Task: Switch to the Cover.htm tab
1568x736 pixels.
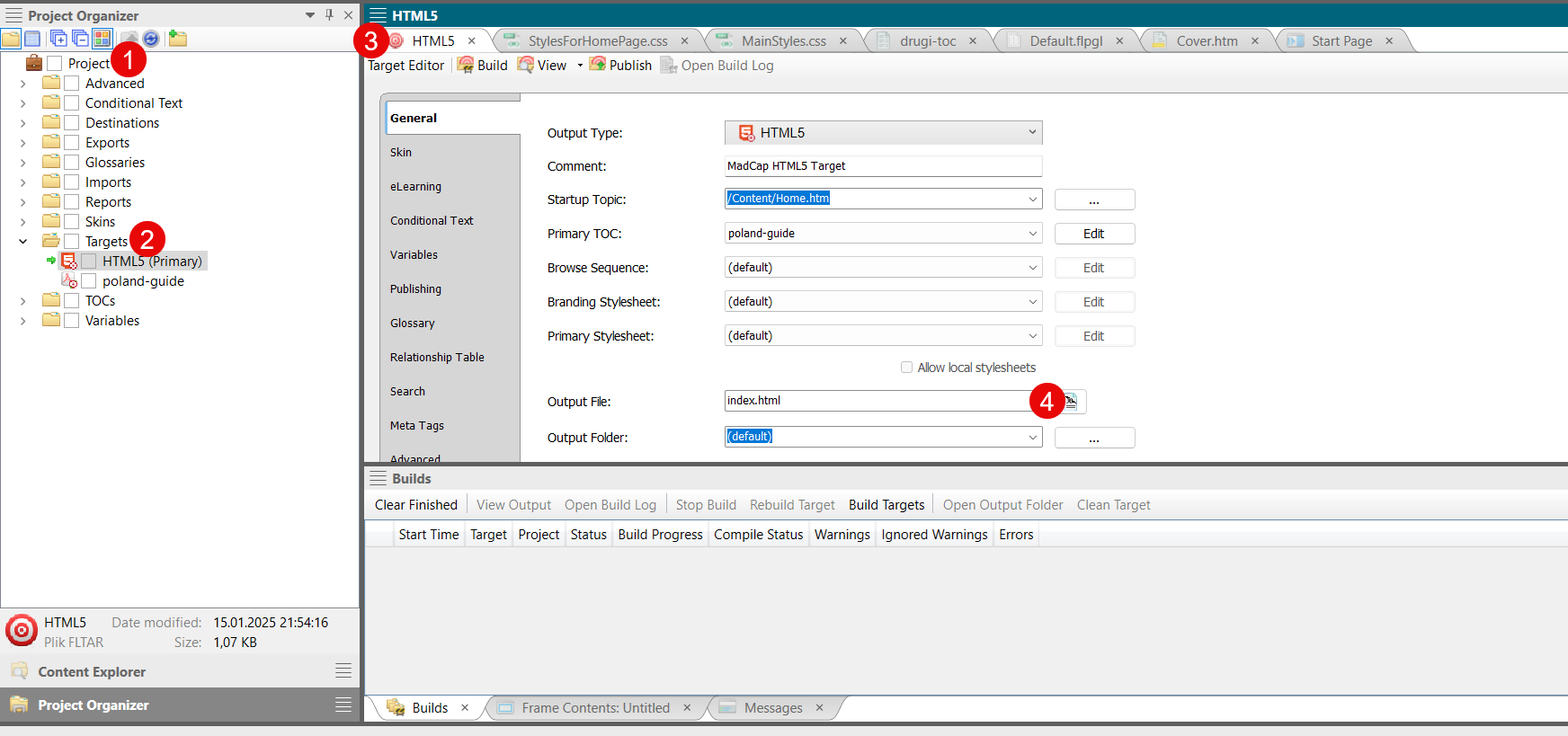Action: point(1207,40)
